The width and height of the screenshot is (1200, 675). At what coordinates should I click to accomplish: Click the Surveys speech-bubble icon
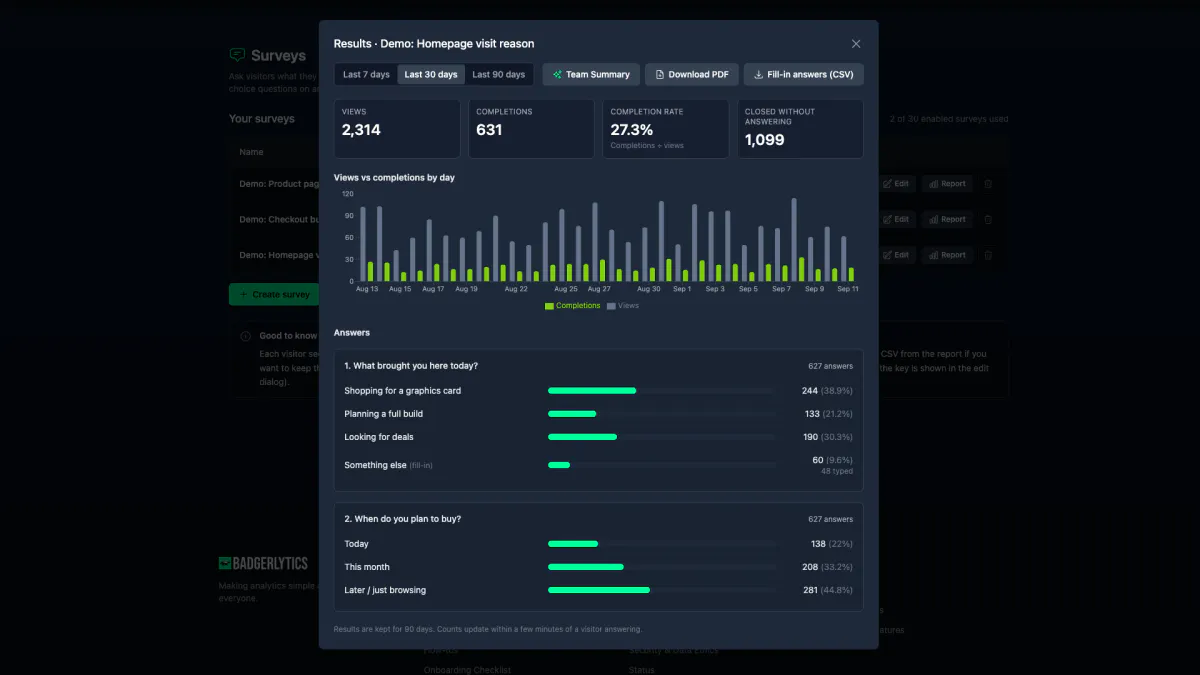[237, 55]
